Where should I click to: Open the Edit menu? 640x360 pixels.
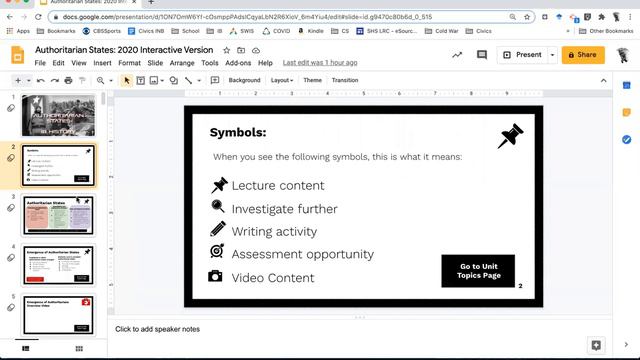(58, 63)
